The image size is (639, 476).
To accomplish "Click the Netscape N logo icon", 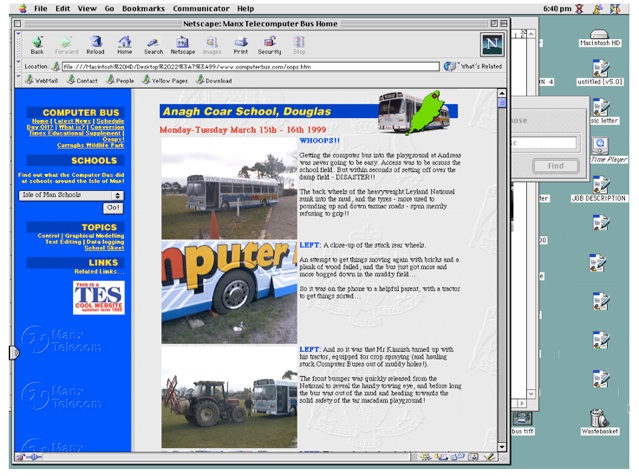I will (491, 43).
